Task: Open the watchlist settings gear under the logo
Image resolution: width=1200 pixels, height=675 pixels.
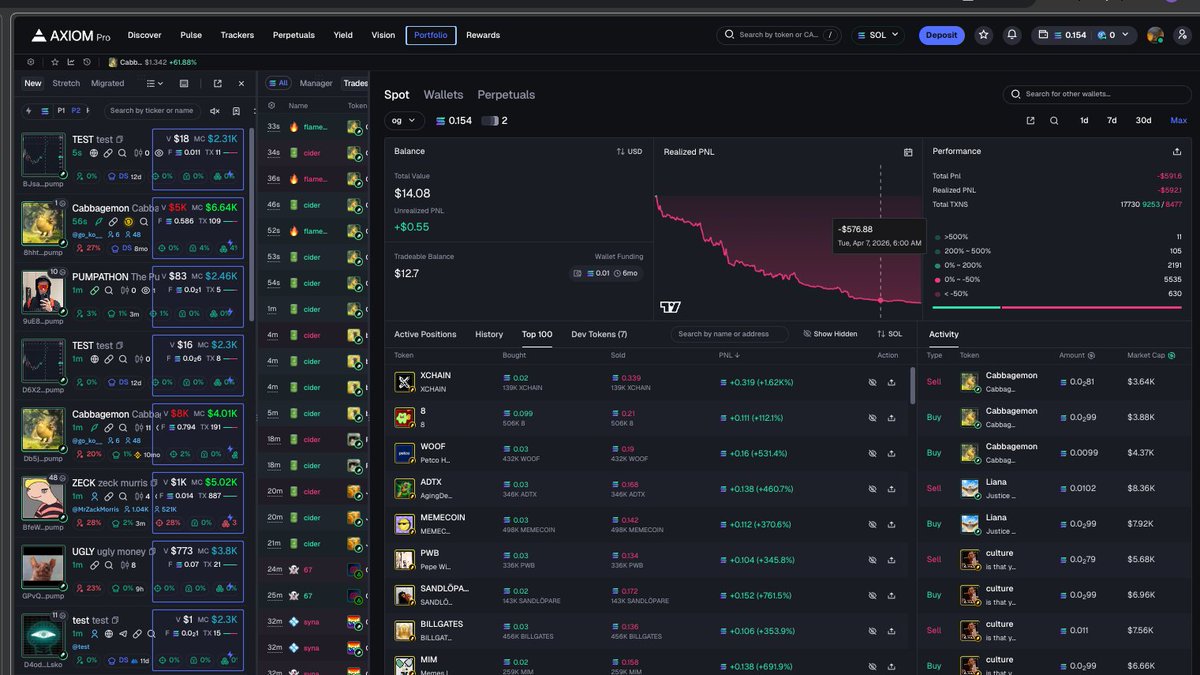Action: [x=30, y=62]
